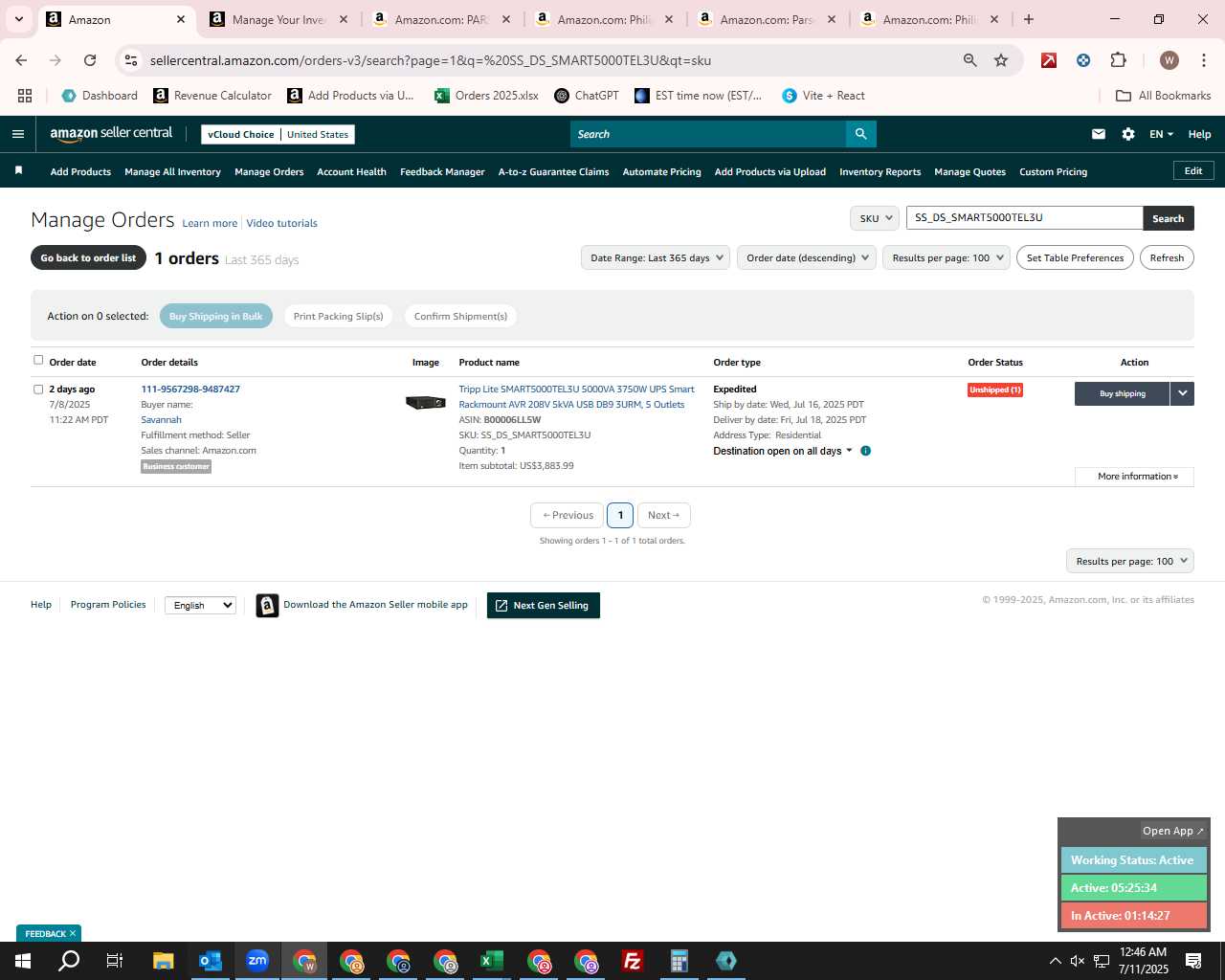Click the UPS product thumbnail image
The width and height of the screenshot is (1225, 980).
coord(425,402)
